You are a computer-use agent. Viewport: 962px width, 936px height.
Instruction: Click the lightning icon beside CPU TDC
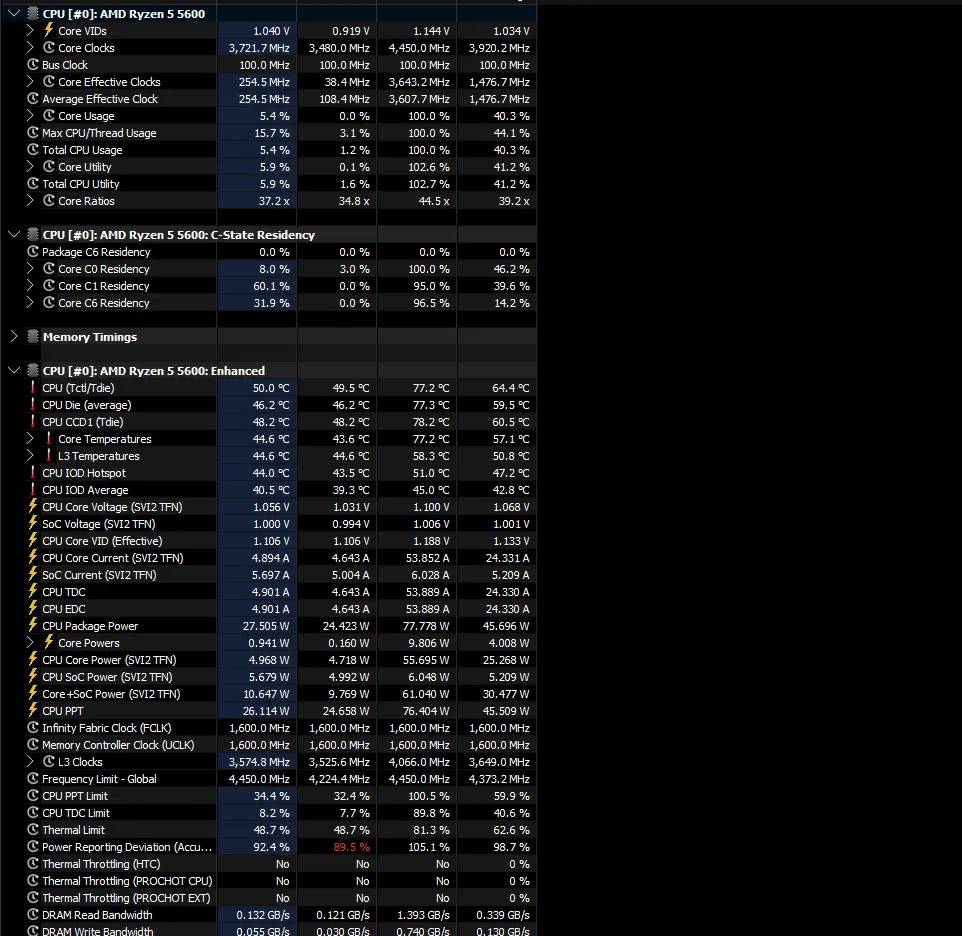33,591
